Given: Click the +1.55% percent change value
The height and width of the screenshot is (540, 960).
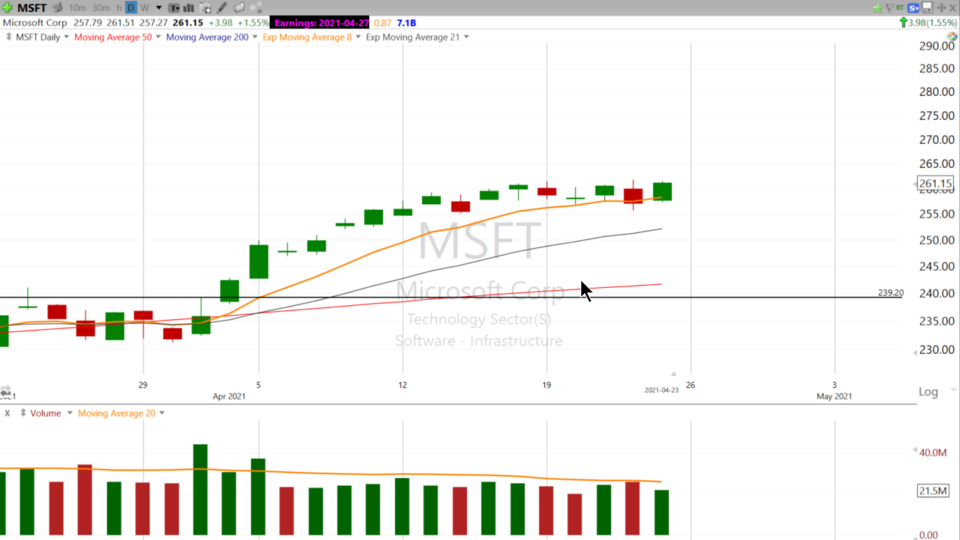Looking at the screenshot, I should 252,23.
